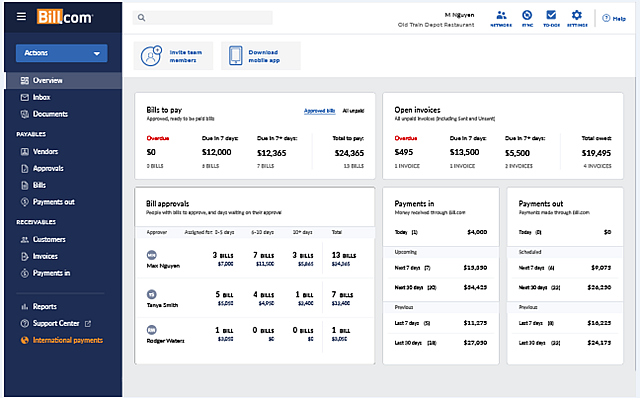Click the Support Center external link icon
This screenshot has width=640, height=398.
[88, 323]
